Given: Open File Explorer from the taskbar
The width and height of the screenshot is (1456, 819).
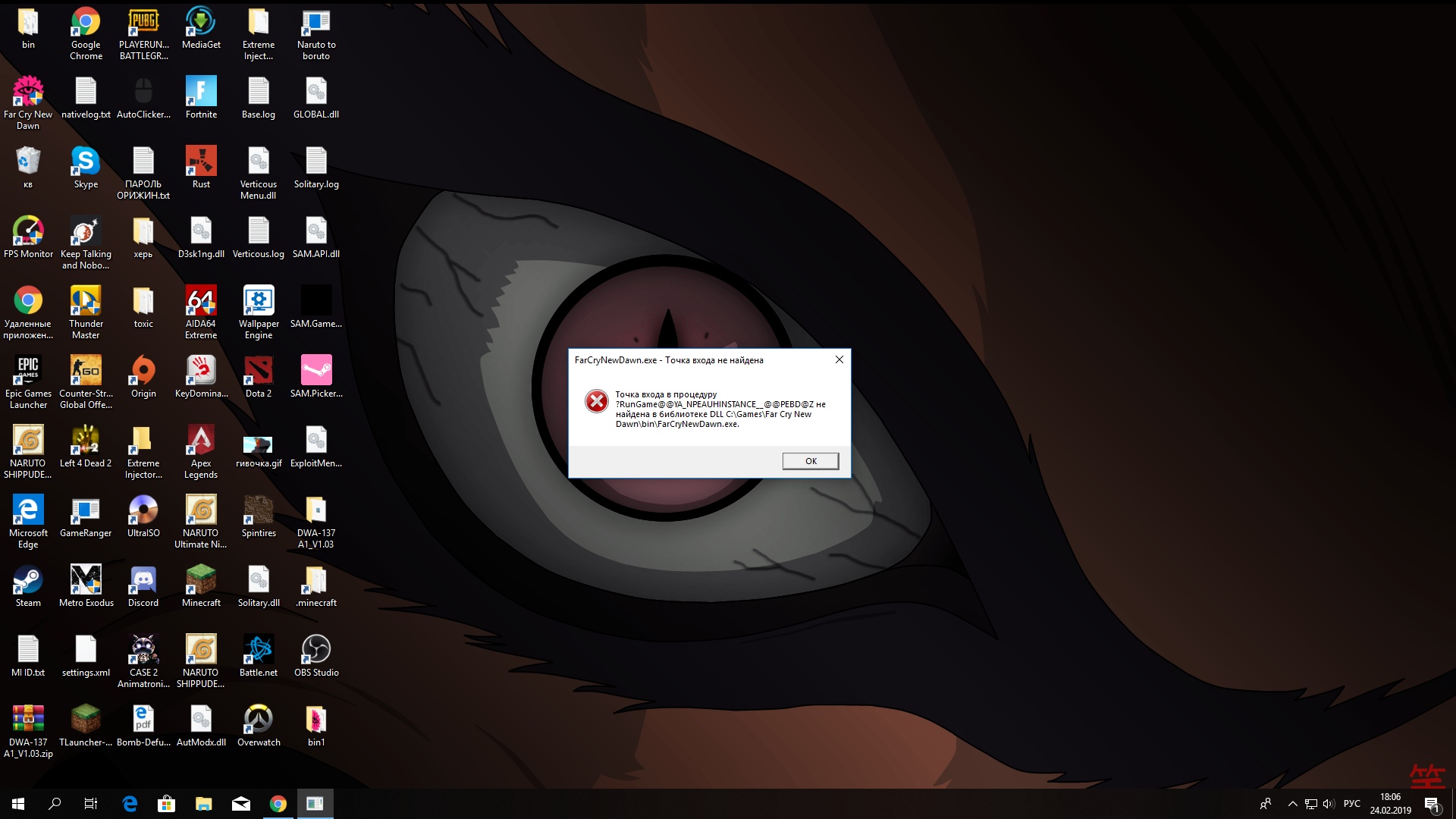Looking at the screenshot, I should tap(203, 804).
